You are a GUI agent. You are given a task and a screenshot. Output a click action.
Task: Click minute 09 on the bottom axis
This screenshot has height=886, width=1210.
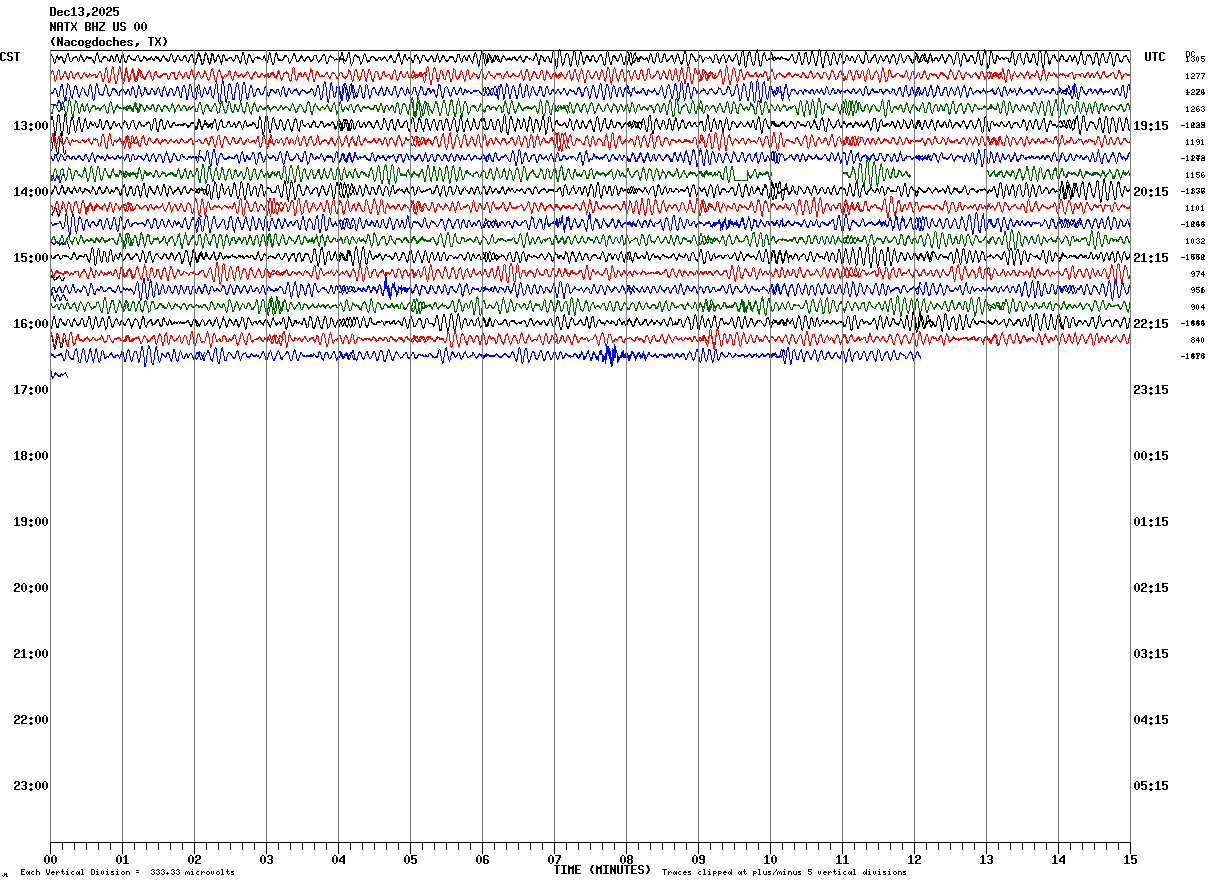(698, 859)
